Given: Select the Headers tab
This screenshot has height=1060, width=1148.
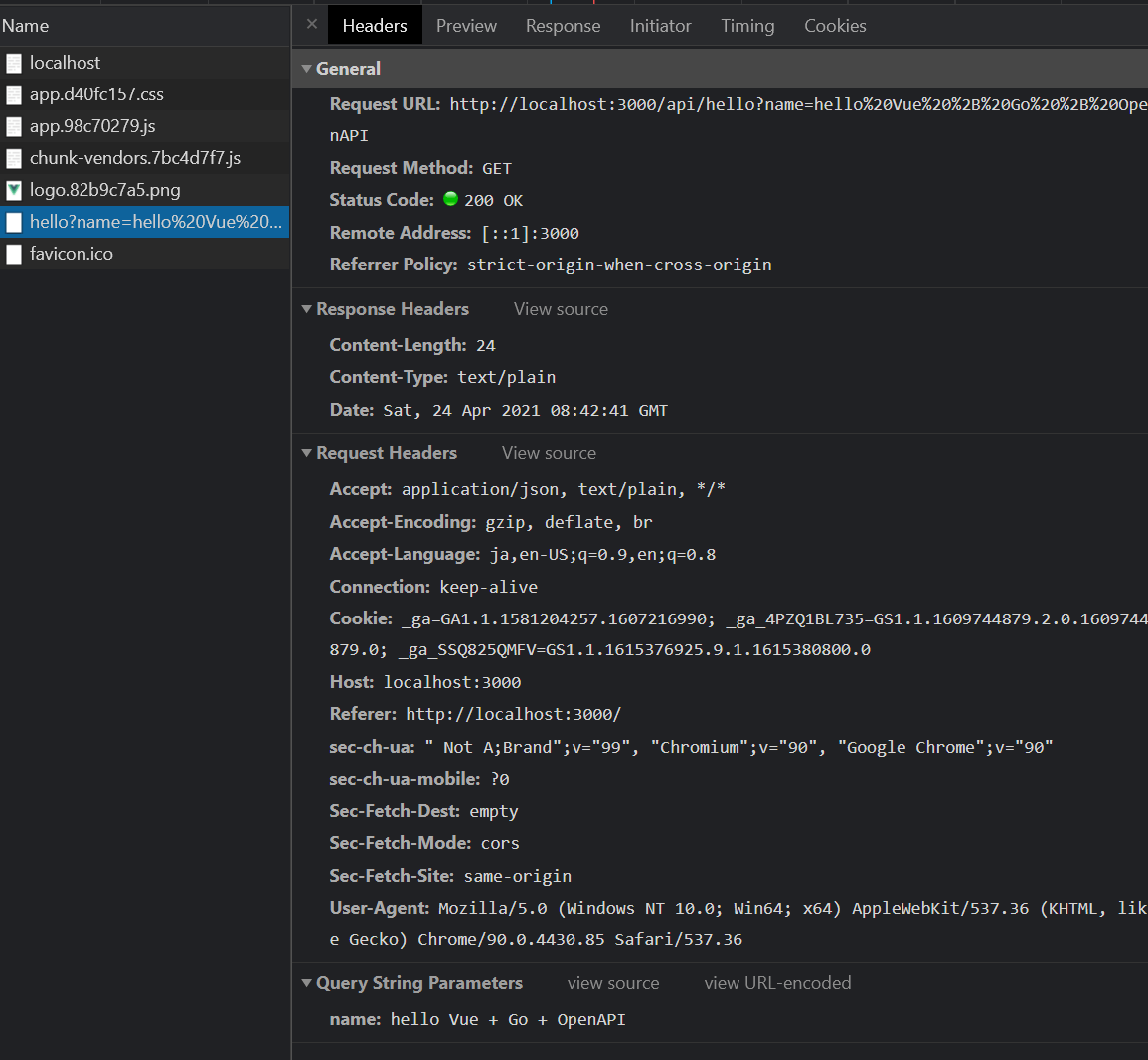Looking at the screenshot, I should (375, 26).
